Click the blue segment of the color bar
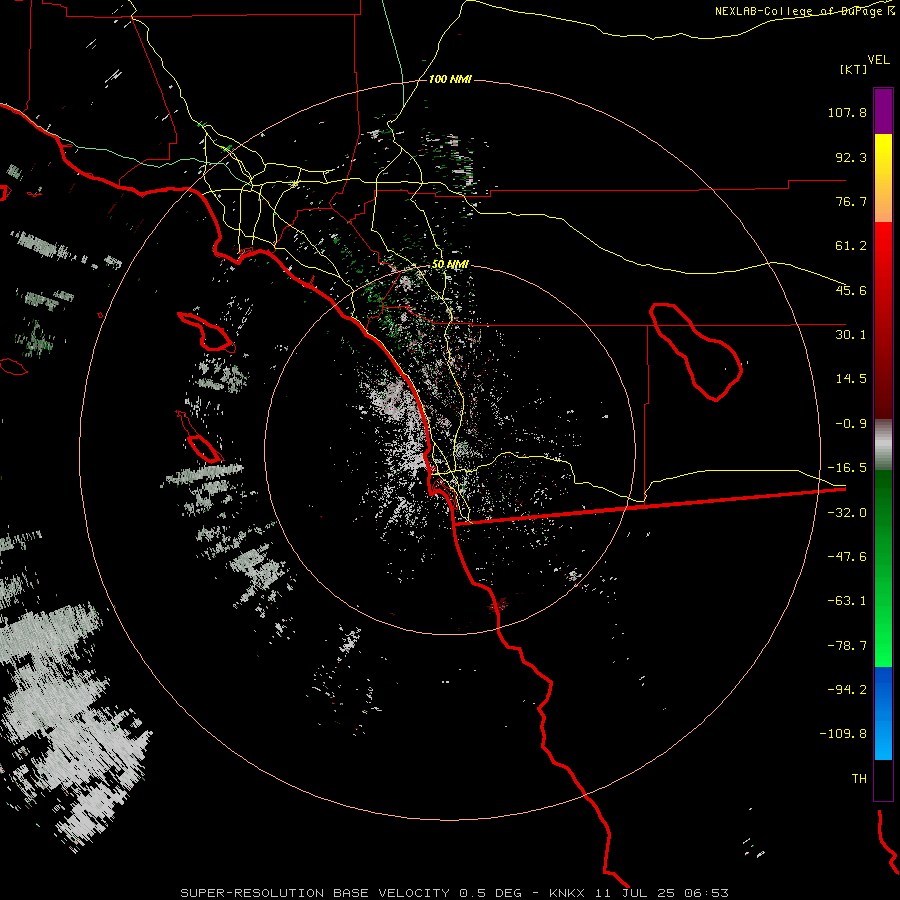 pyautogui.click(x=883, y=713)
